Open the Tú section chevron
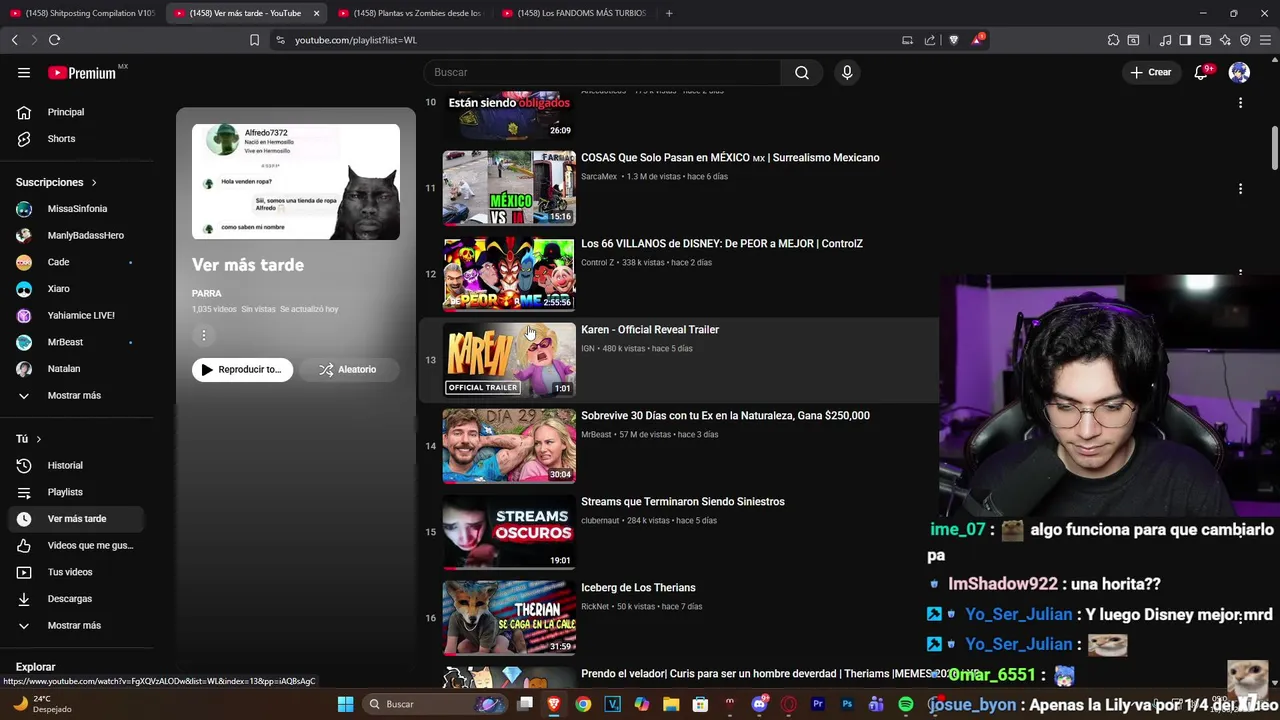Screen dimensions: 1280x720 click(x=39, y=439)
